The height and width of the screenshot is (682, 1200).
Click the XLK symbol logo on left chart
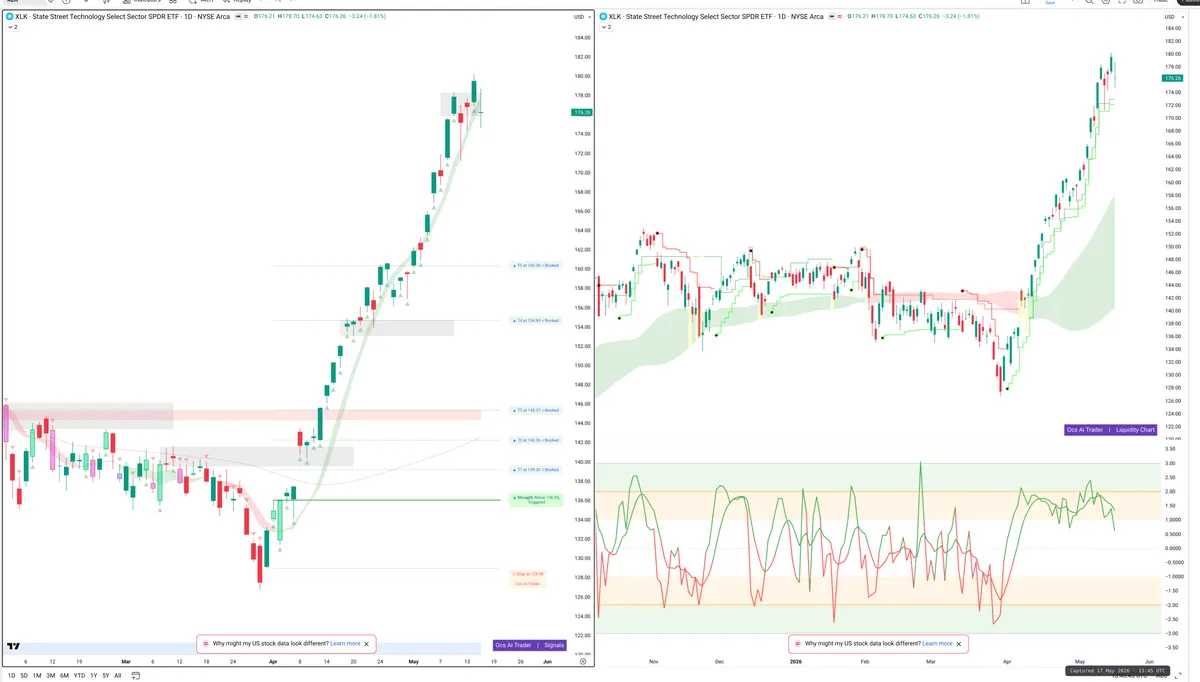pyautogui.click(x=9, y=17)
